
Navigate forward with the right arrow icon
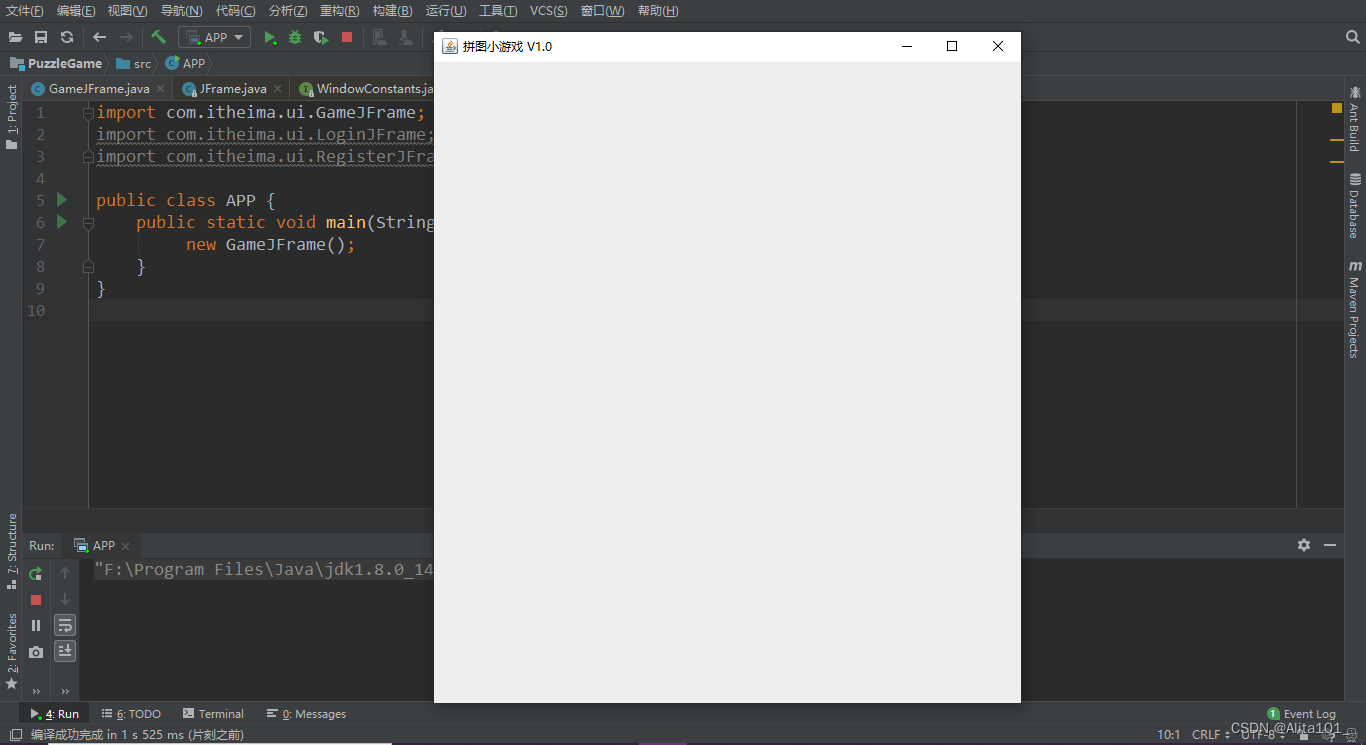click(x=126, y=37)
